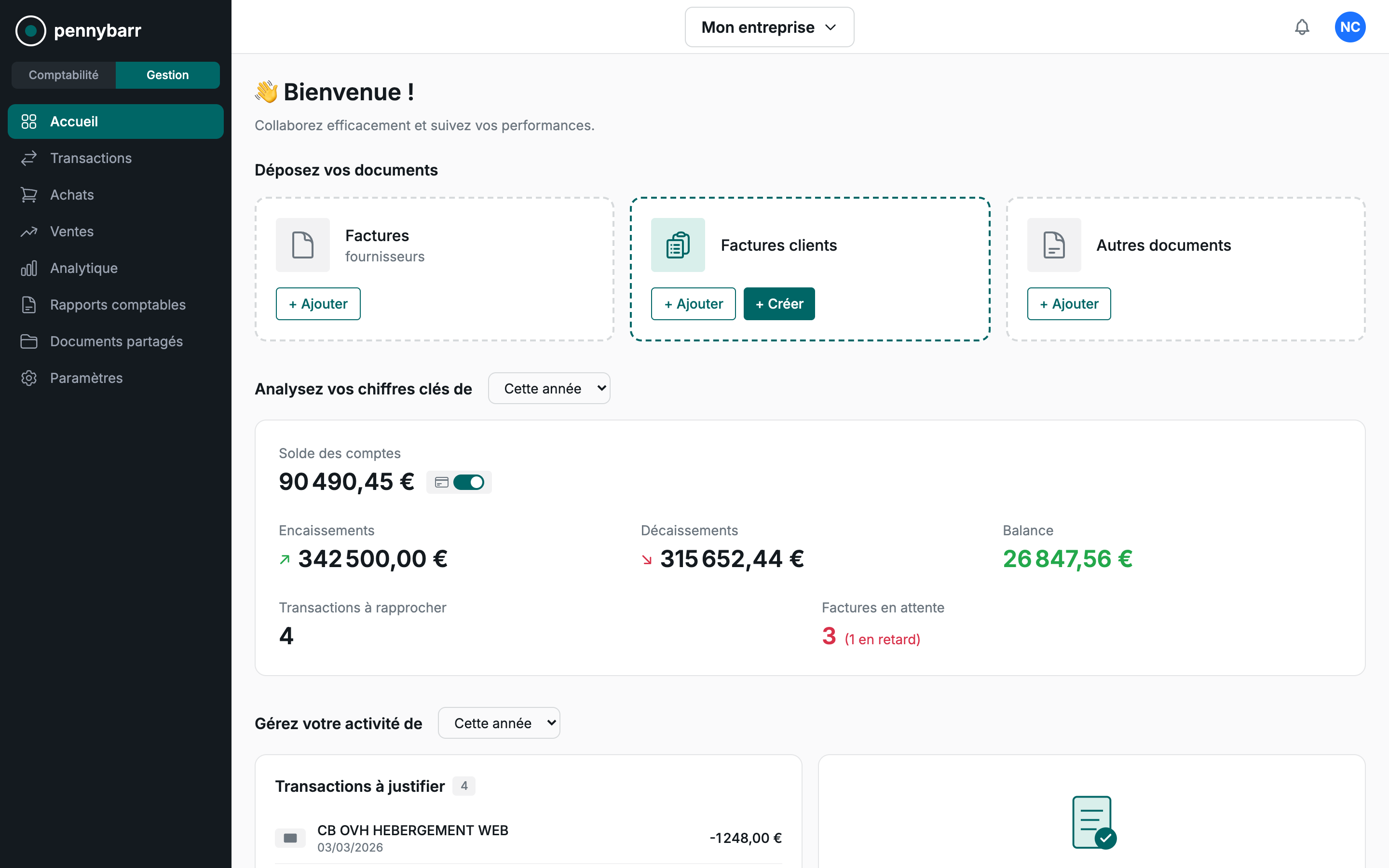Image resolution: width=1389 pixels, height=868 pixels.
Task: Go to Rapports comptables menu item
Action: (x=118, y=305)
